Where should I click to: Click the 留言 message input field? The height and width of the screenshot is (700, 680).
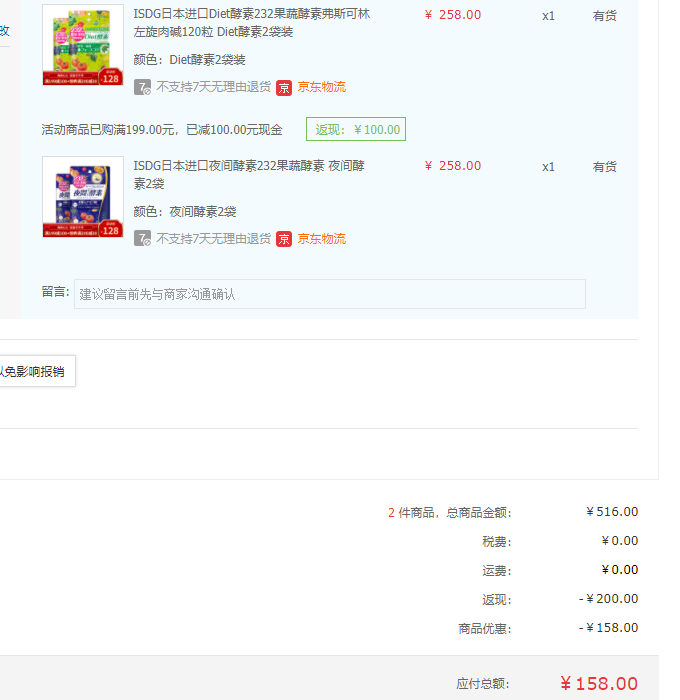point(330,294)
